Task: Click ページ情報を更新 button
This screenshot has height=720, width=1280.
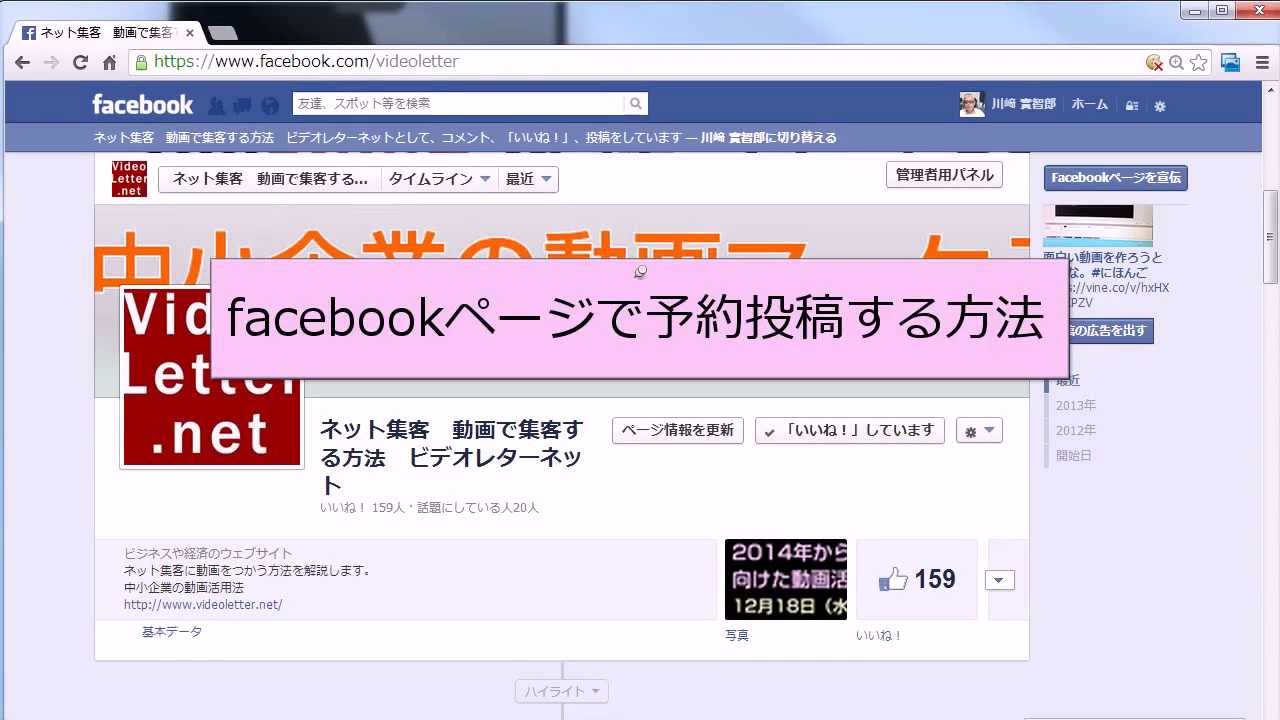Action: (x=678, y=431)
